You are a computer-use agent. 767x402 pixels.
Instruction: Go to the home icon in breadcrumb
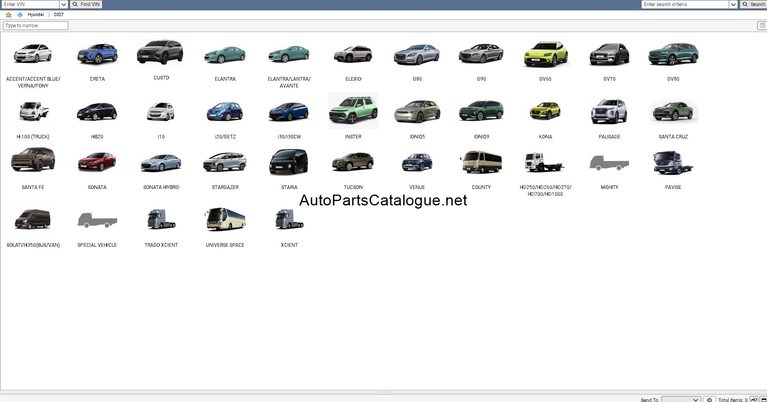pyautogui.click(x=8, y=15)
